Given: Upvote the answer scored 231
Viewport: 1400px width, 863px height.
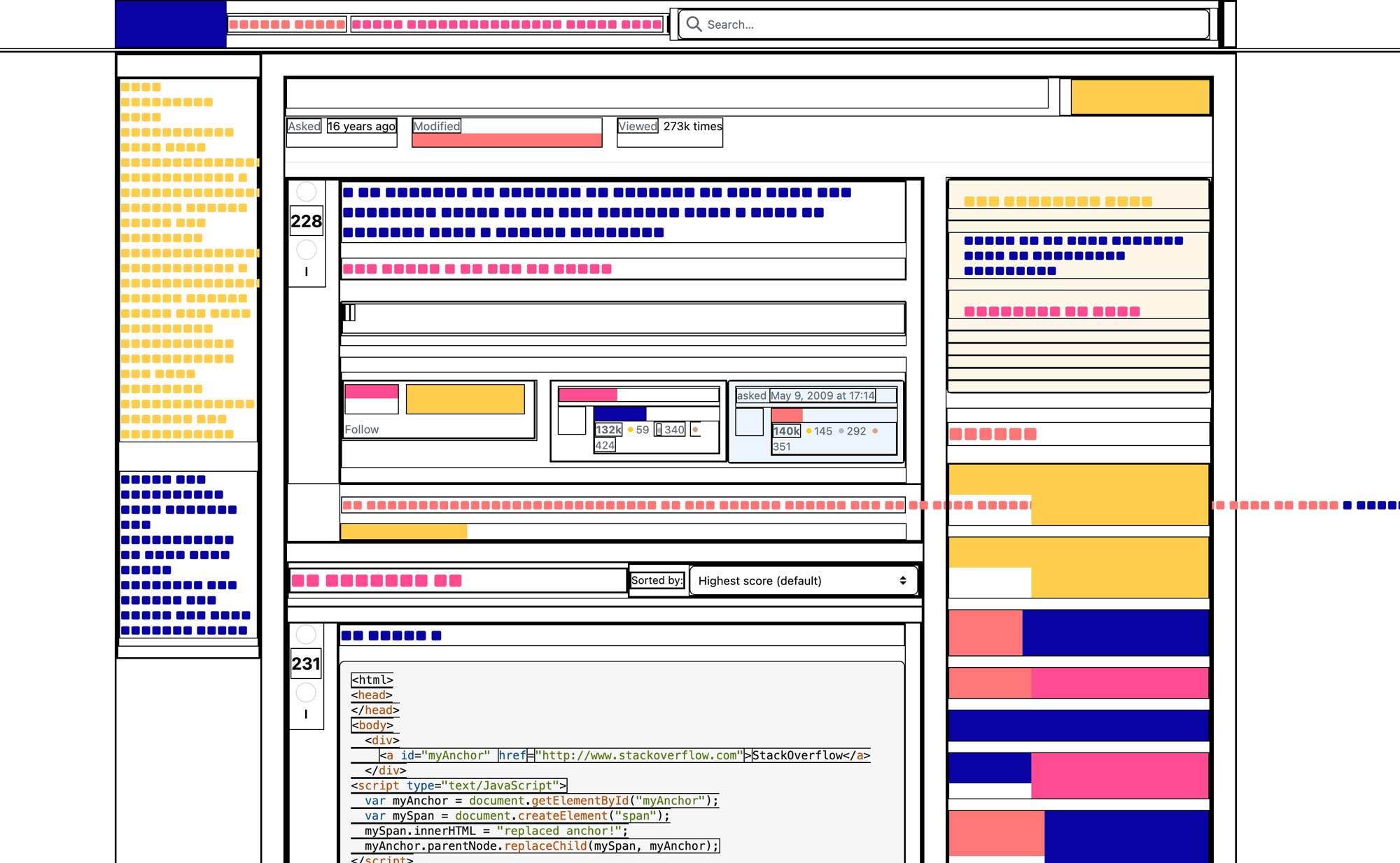Looking at the screenshot, I should pyautogui.click(x=306, y=634).
